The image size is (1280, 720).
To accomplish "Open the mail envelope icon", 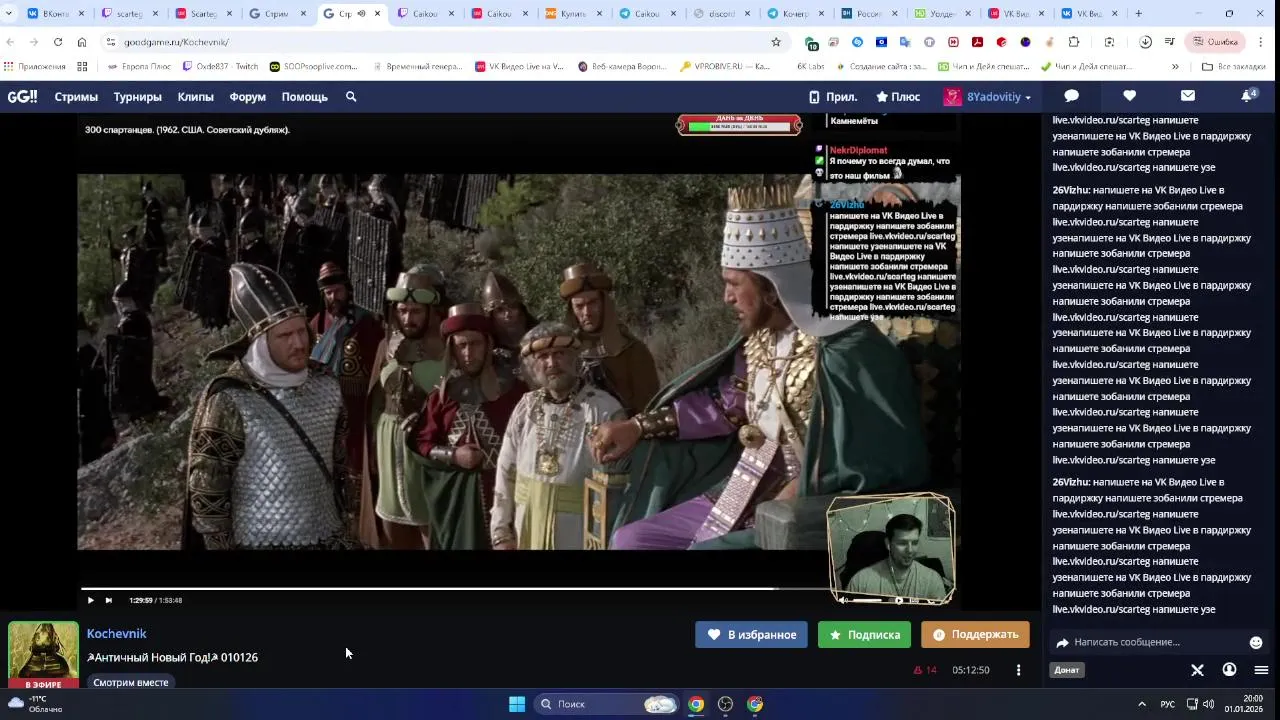I will [x=1187, y=96].
